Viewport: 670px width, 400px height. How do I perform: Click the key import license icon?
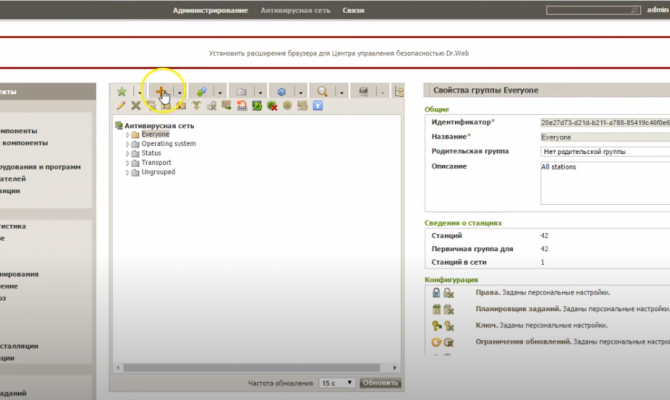tap(436, 326)
